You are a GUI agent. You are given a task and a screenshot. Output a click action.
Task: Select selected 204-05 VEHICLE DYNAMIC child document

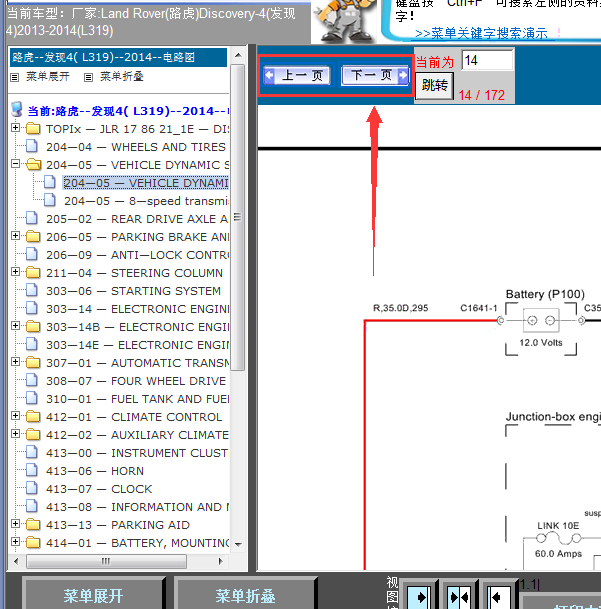[146, 183]
